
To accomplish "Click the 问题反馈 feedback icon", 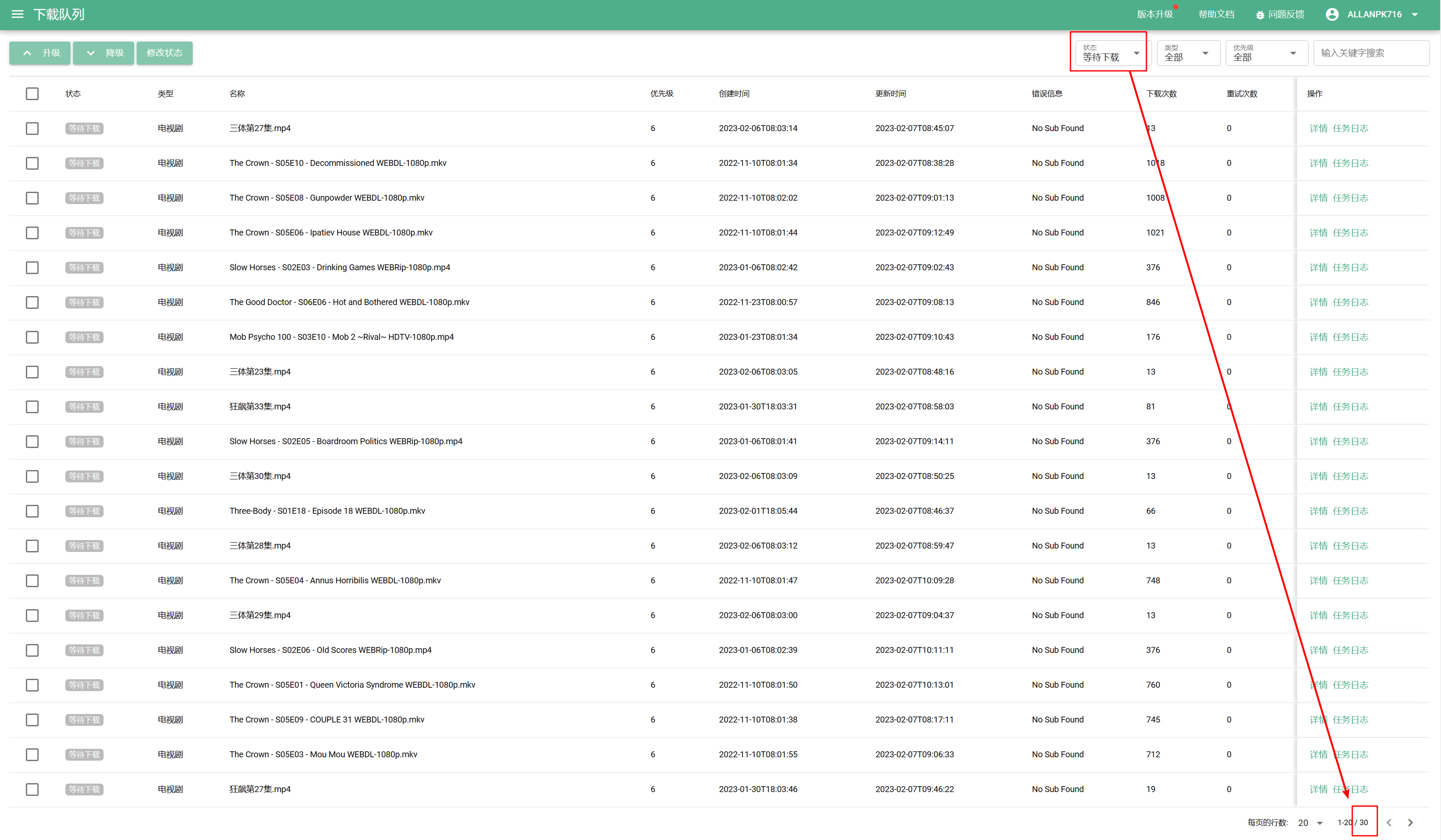I will pyautogui.click(x=1260, y=14).
